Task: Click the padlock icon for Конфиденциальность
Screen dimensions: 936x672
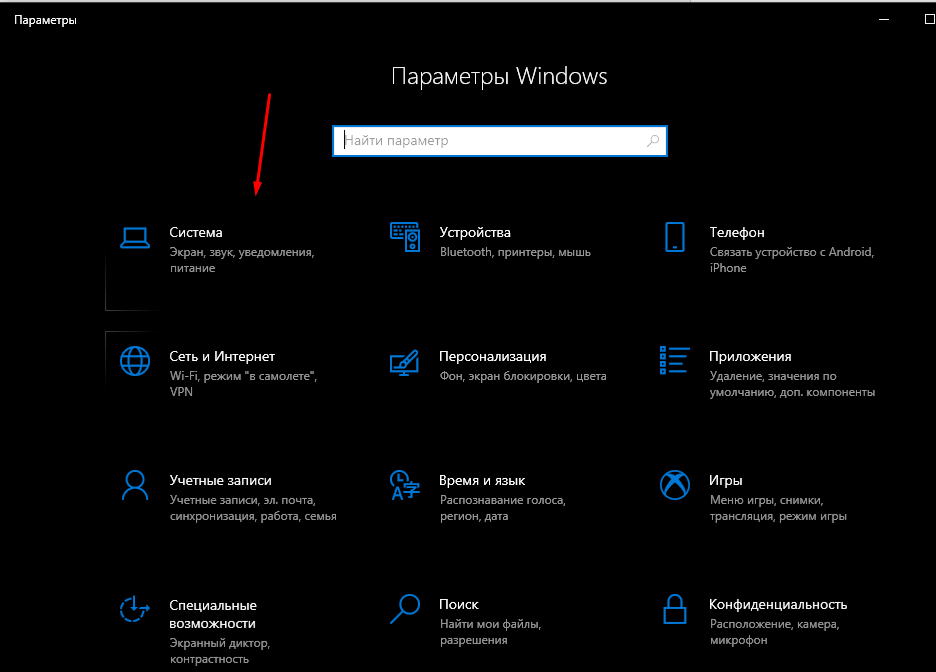Action: [x=675, y=608]
